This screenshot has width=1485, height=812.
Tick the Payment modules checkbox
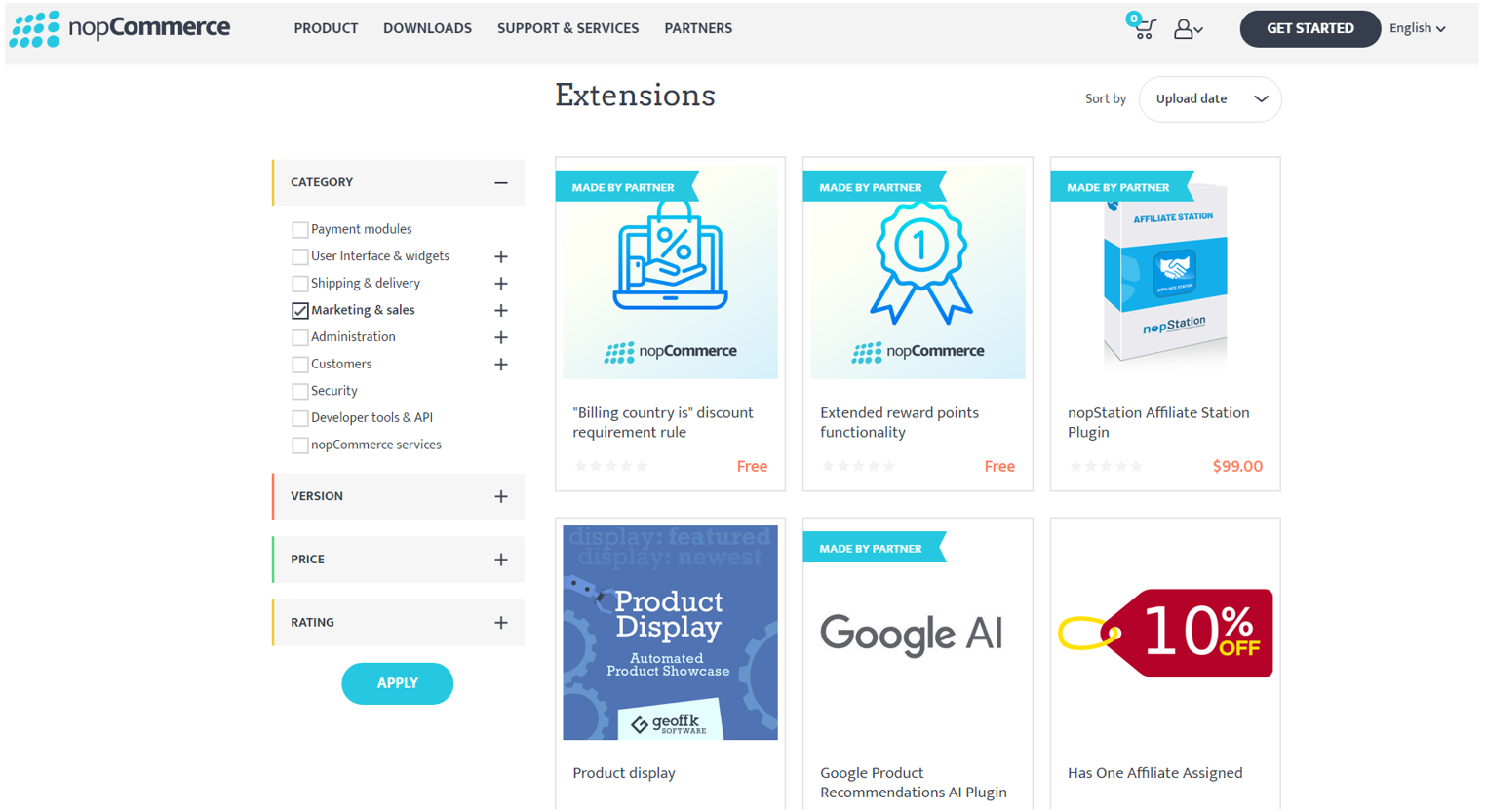300,230
